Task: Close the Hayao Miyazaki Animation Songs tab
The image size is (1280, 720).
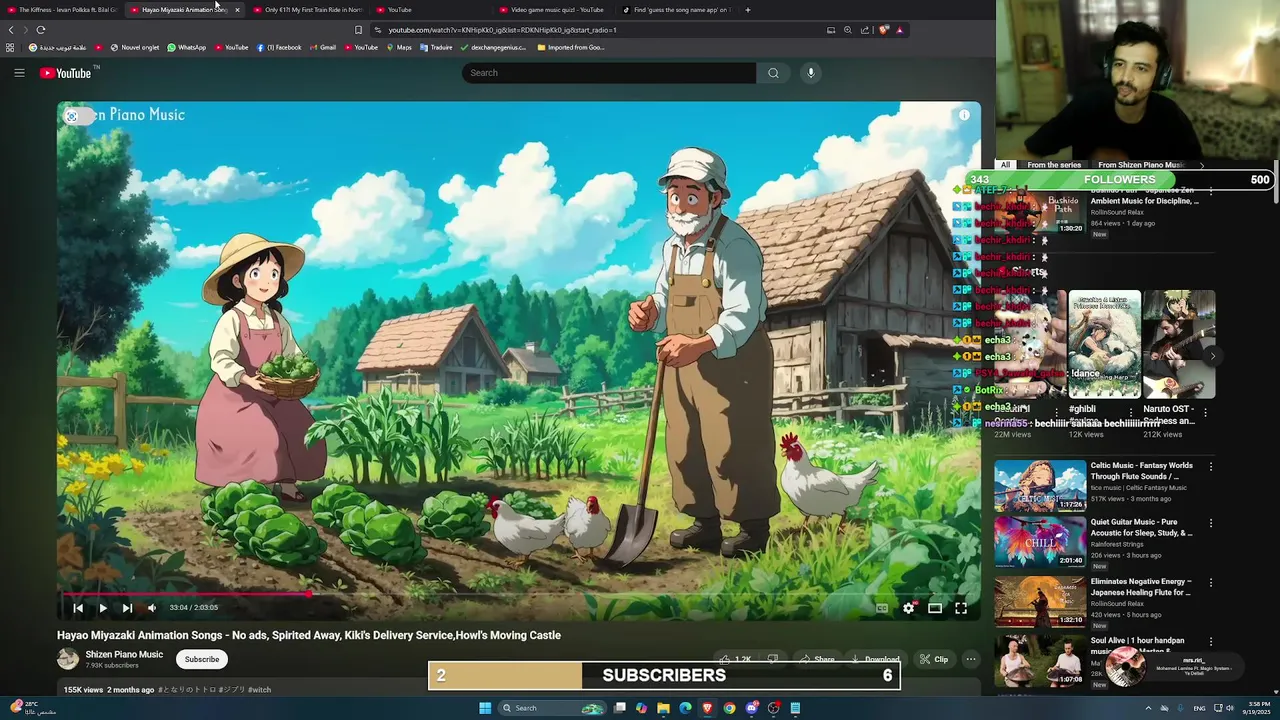Action: (x=237, y=10)
